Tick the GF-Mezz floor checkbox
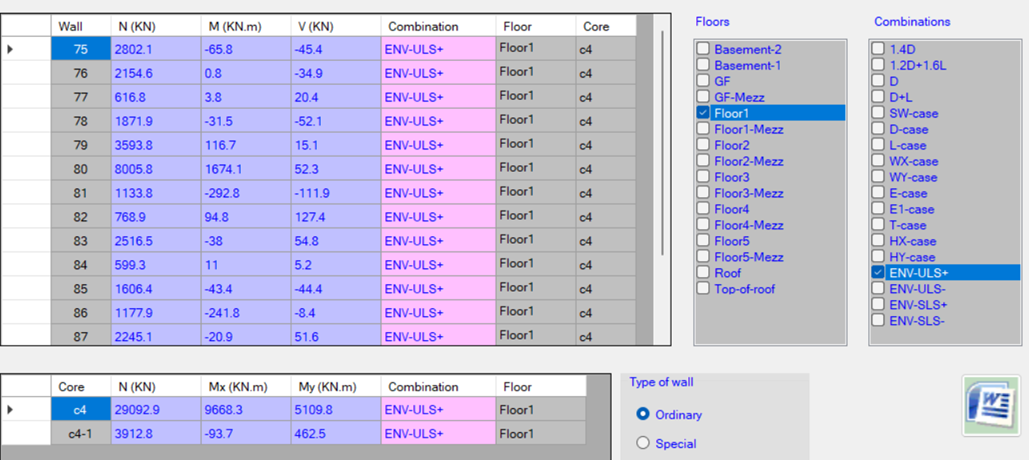1029x460 pixels. tap(703, 96)
